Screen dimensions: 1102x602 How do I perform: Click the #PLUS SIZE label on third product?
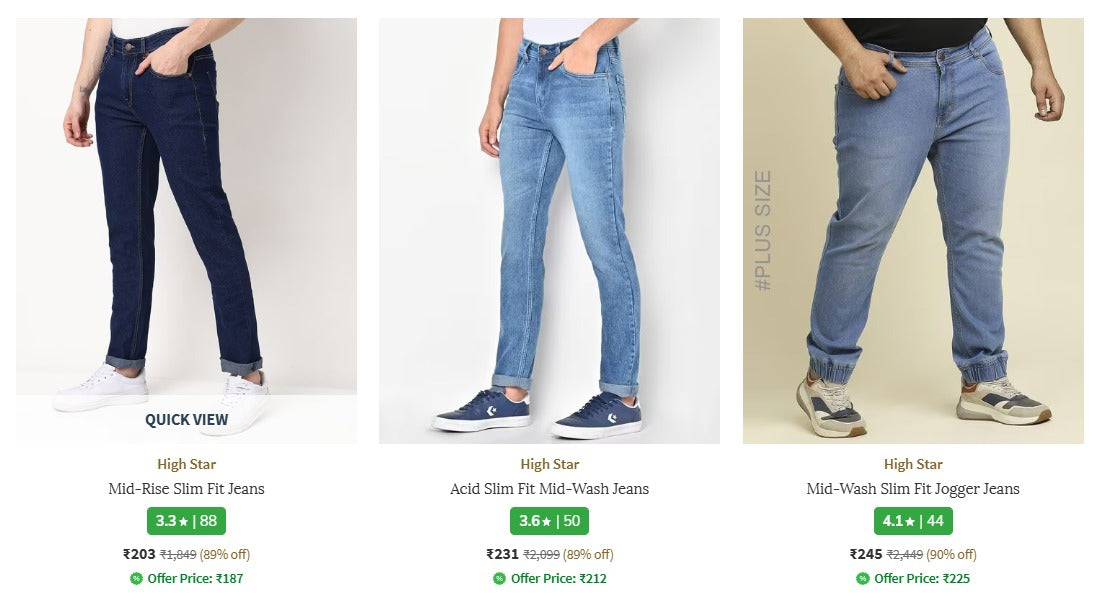(763, 230)
